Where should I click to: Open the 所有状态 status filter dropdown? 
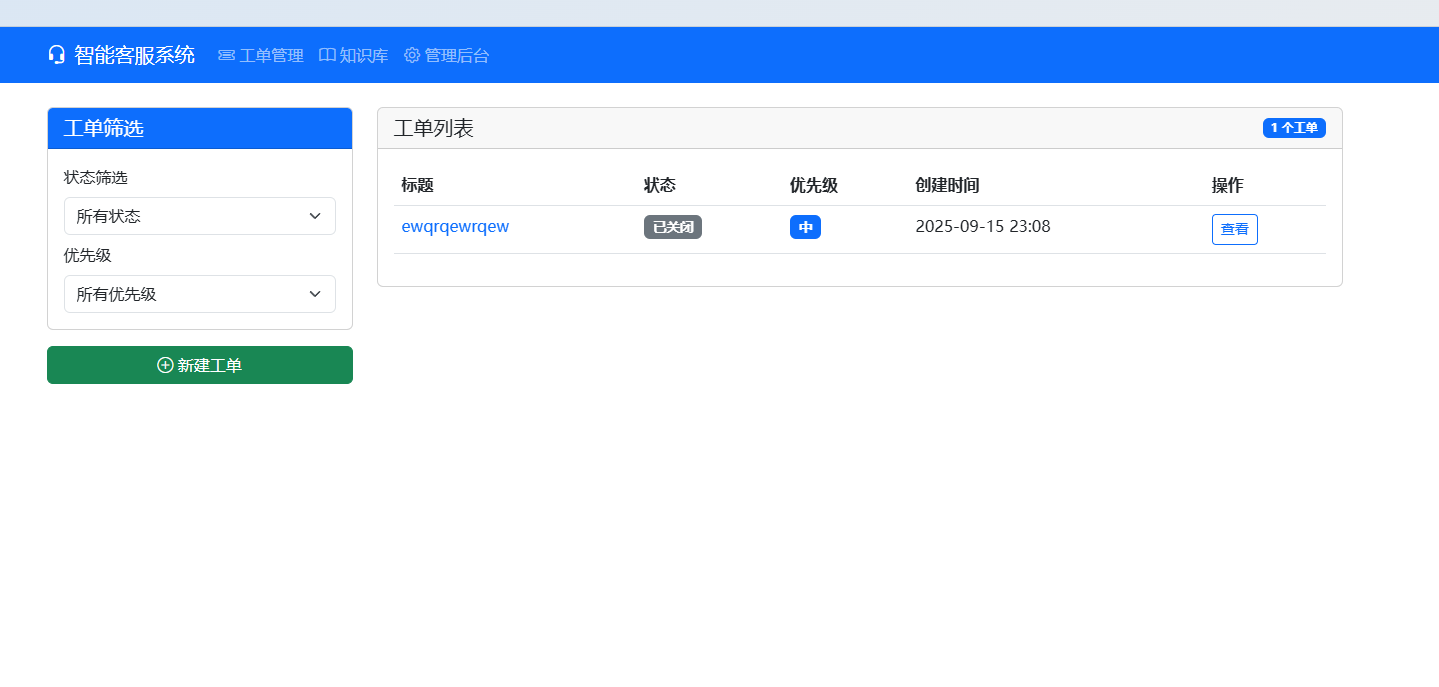pos(199,216)
